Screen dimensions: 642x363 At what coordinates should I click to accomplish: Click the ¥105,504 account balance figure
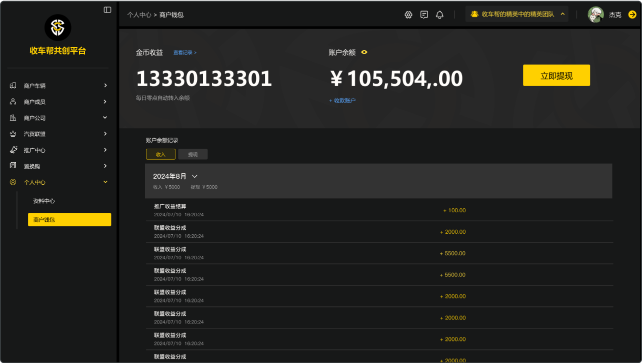click(396, 79)
